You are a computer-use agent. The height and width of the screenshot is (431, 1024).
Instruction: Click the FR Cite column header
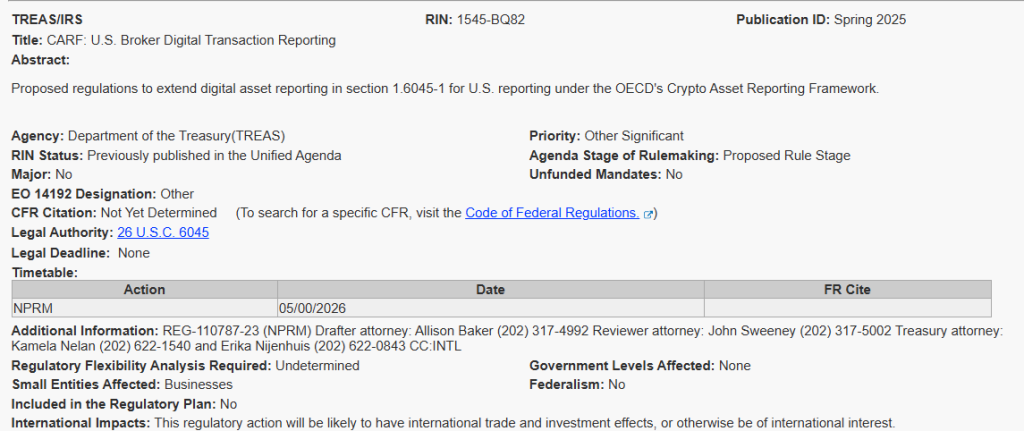847,290
